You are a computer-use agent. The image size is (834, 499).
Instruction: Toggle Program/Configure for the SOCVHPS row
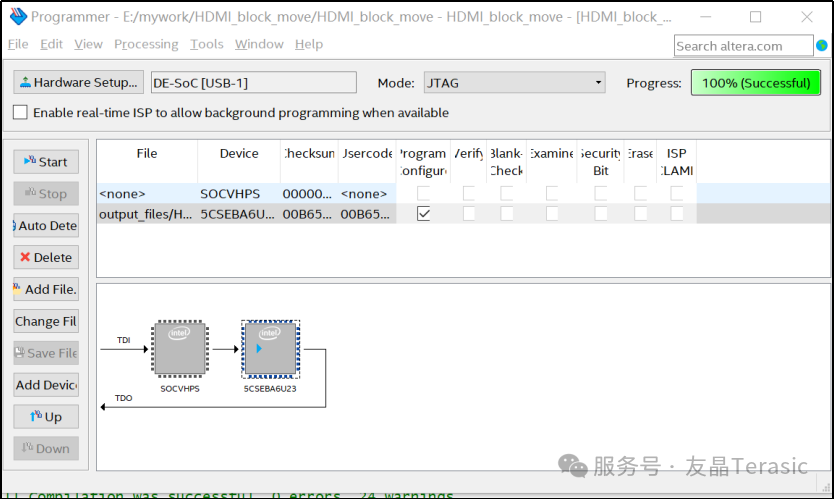tap(423, 193)
